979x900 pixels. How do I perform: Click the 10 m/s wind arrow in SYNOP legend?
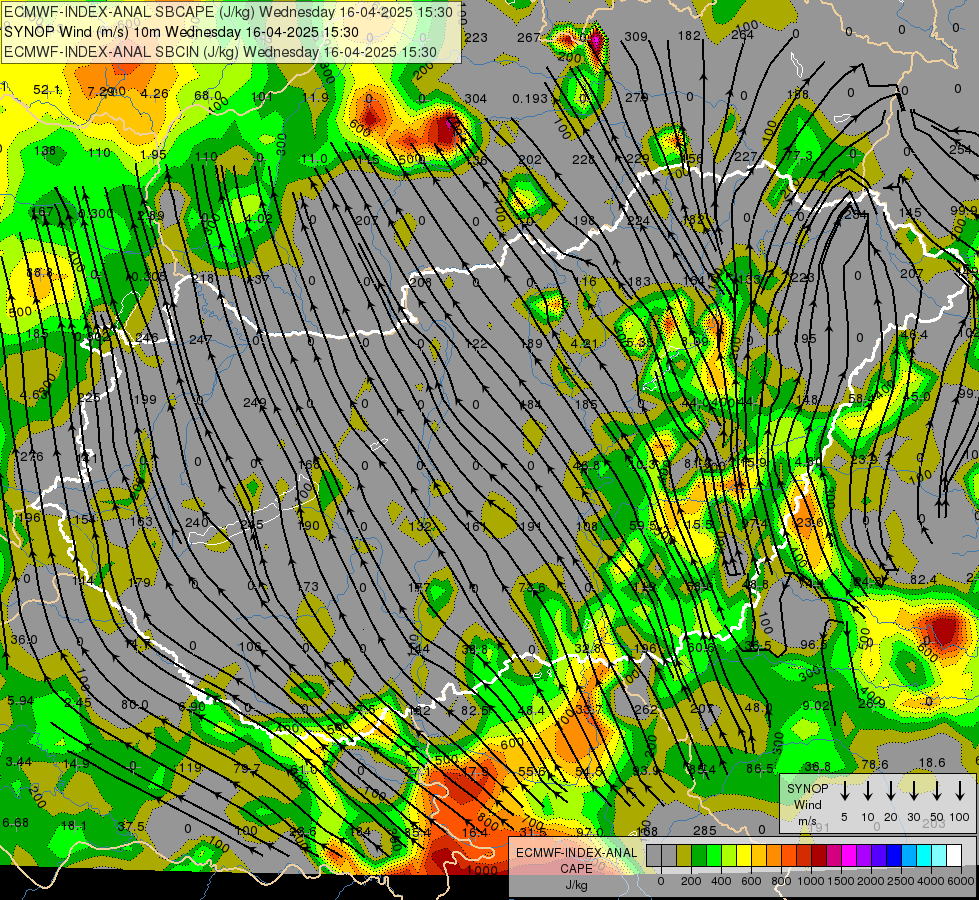(x=867, y=791)
